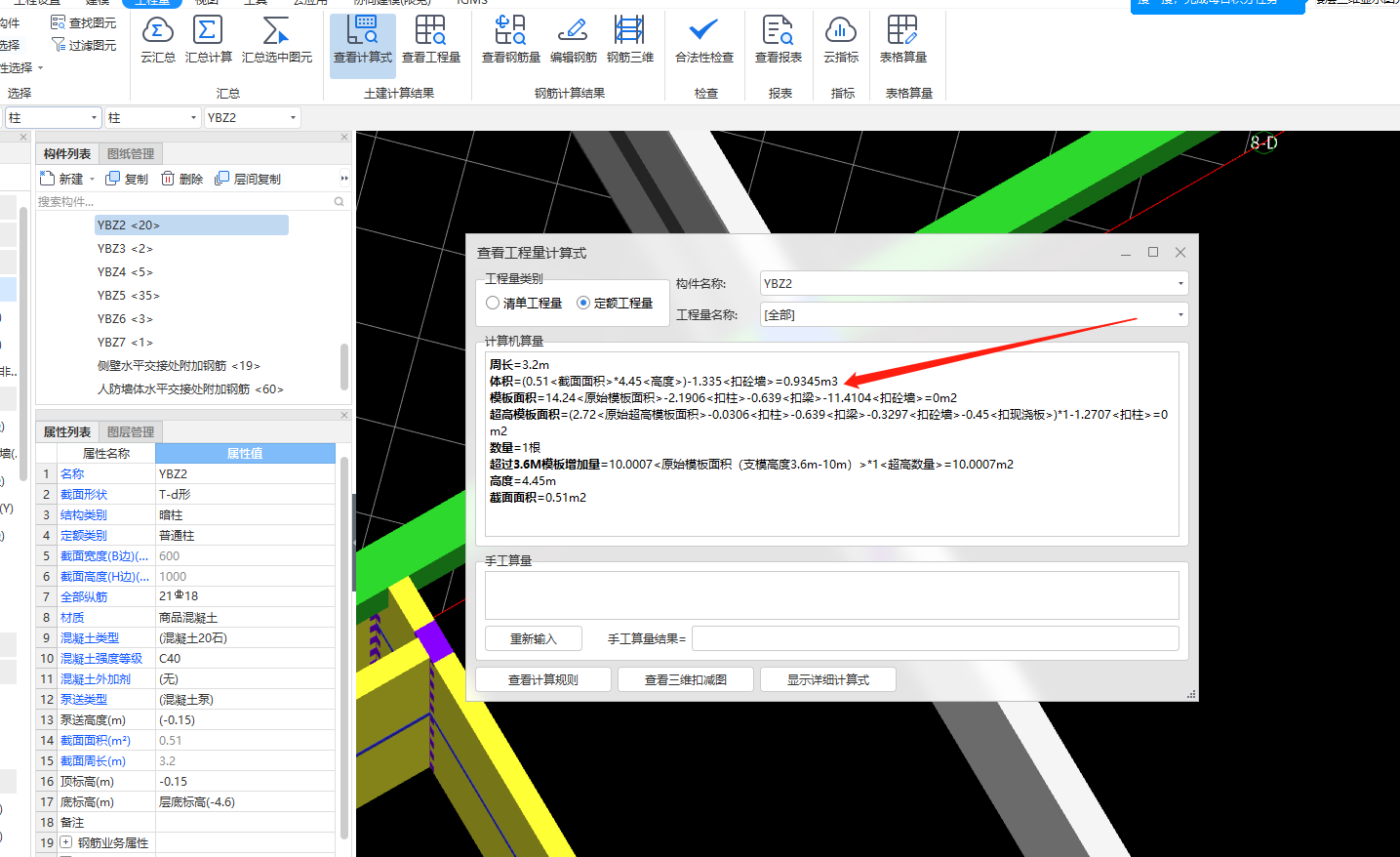Select the 定额工程量 radio button

[x=583, y=303]
